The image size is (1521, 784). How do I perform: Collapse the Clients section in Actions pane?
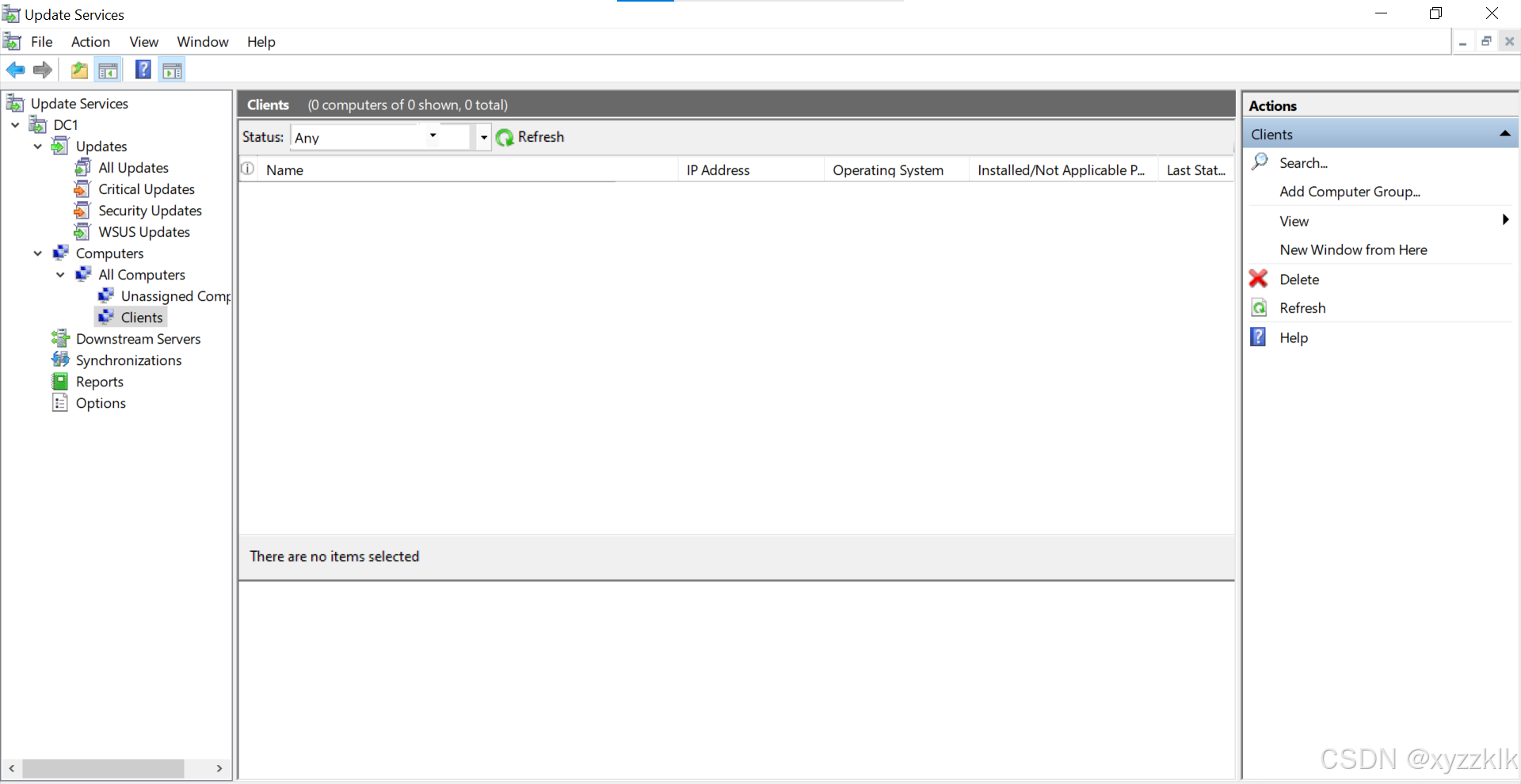(x=1504, y=134)
